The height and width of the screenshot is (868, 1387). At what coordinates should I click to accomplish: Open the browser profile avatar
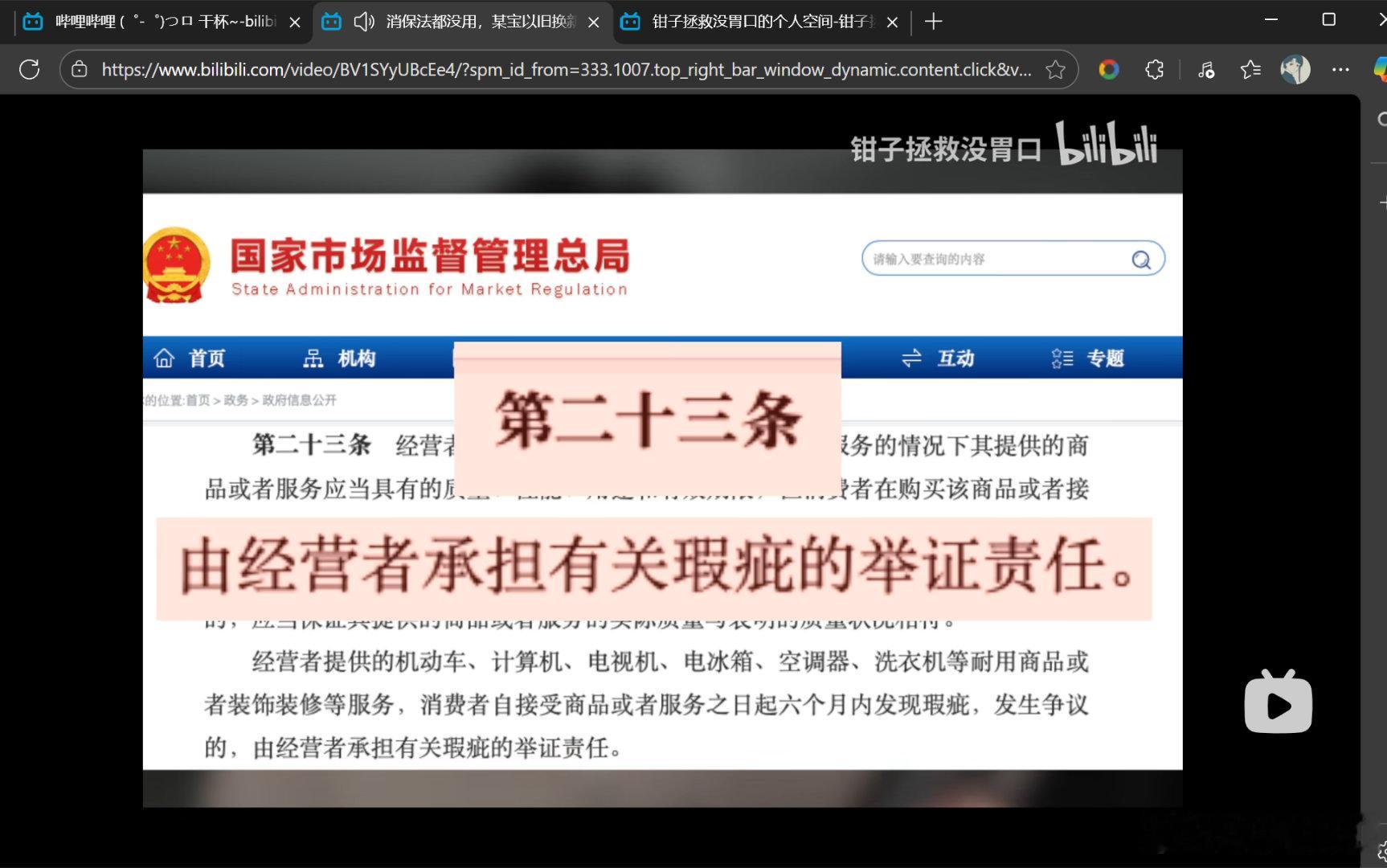pos(1295,70)
